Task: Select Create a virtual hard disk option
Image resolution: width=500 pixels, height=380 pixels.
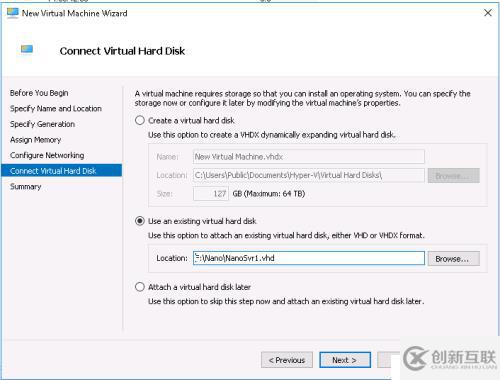Action: coord(140,120)
